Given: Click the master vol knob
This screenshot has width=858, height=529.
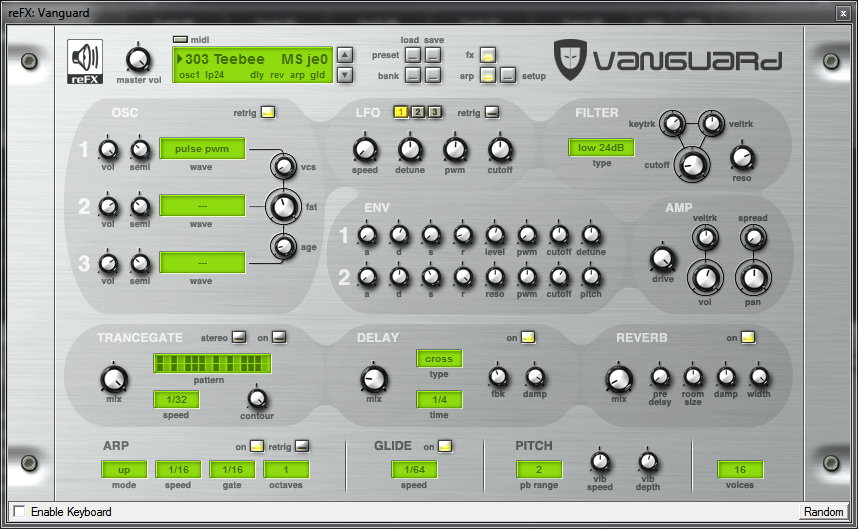Looking at the screenshot, I should pos(140,58).
